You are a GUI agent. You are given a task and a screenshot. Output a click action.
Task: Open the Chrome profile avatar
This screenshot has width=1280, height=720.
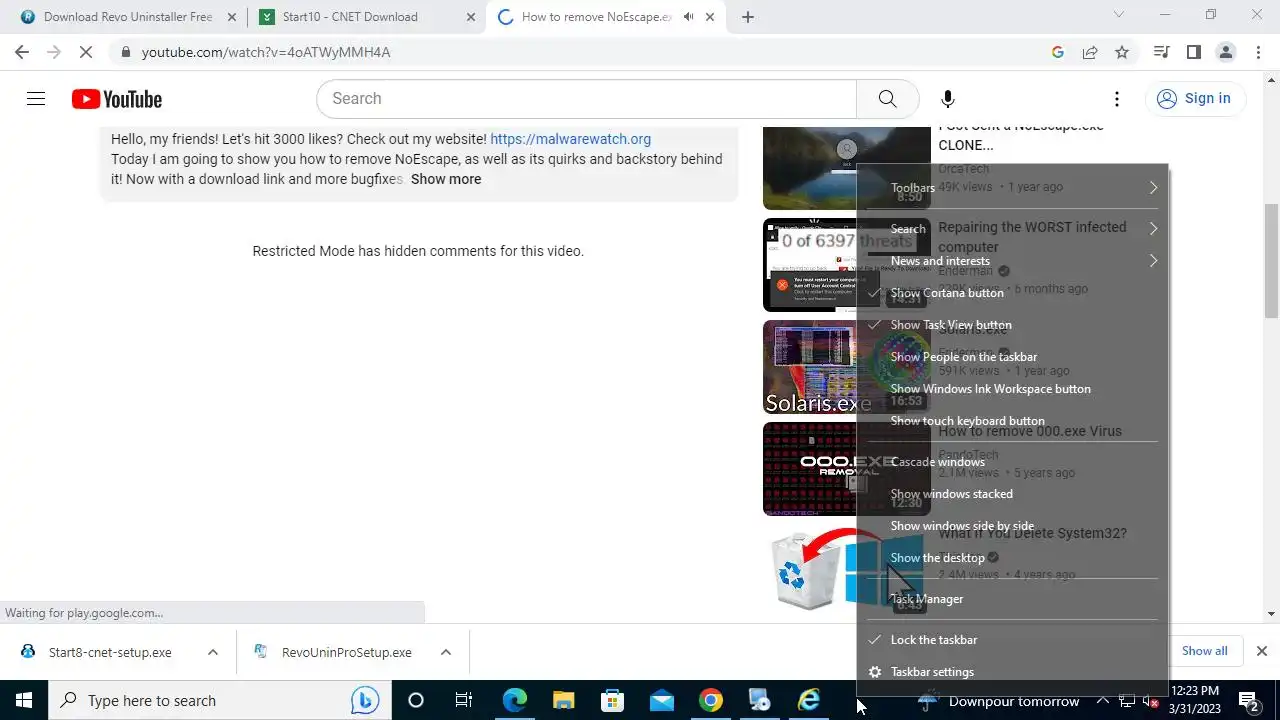[1226, 52]
